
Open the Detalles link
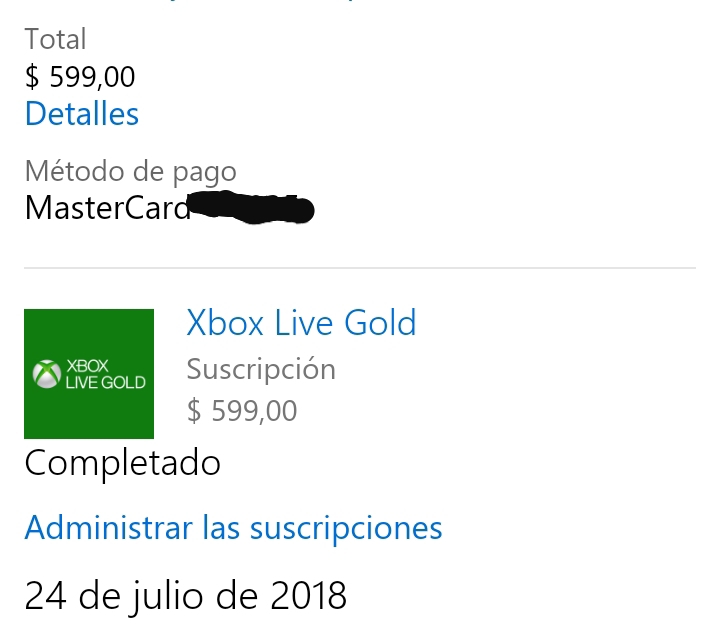click(x=82, y=114)
